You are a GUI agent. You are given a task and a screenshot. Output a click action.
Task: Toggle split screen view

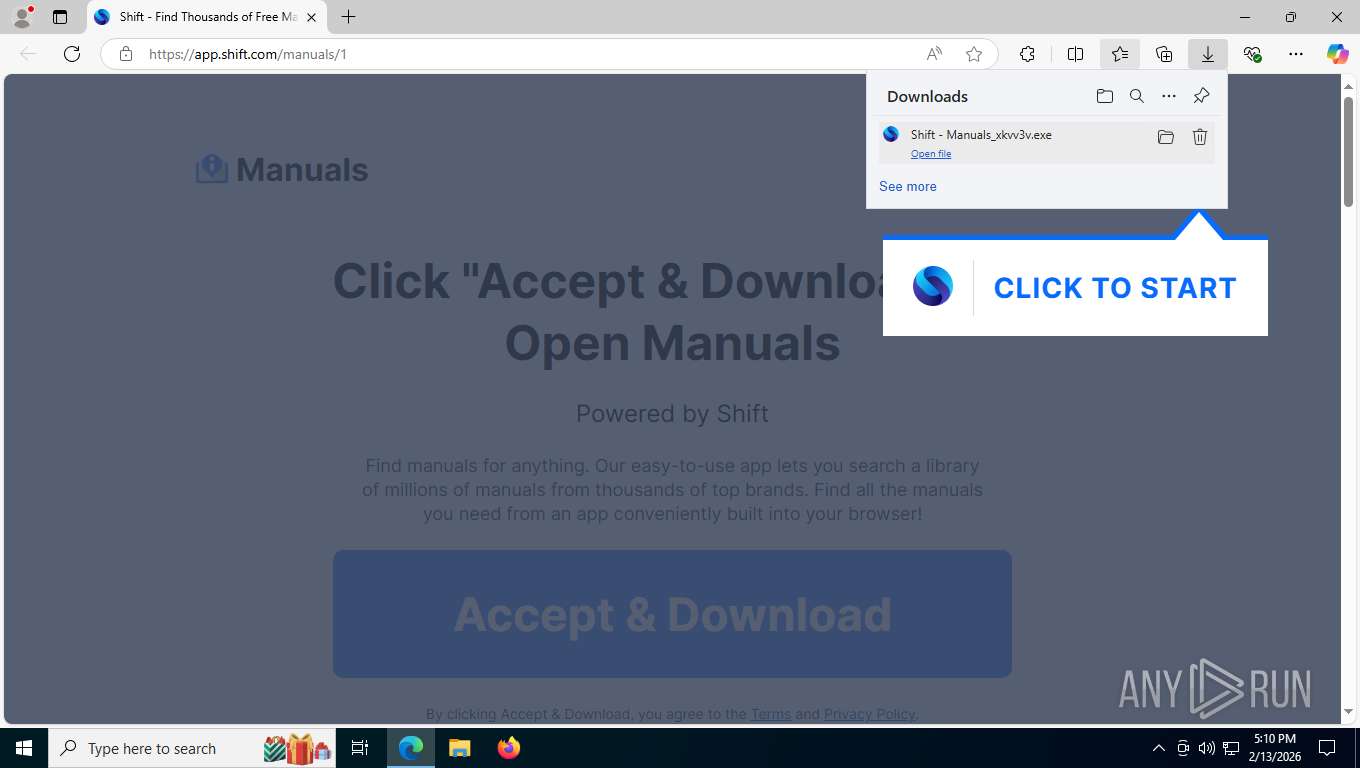[1075, 54]
